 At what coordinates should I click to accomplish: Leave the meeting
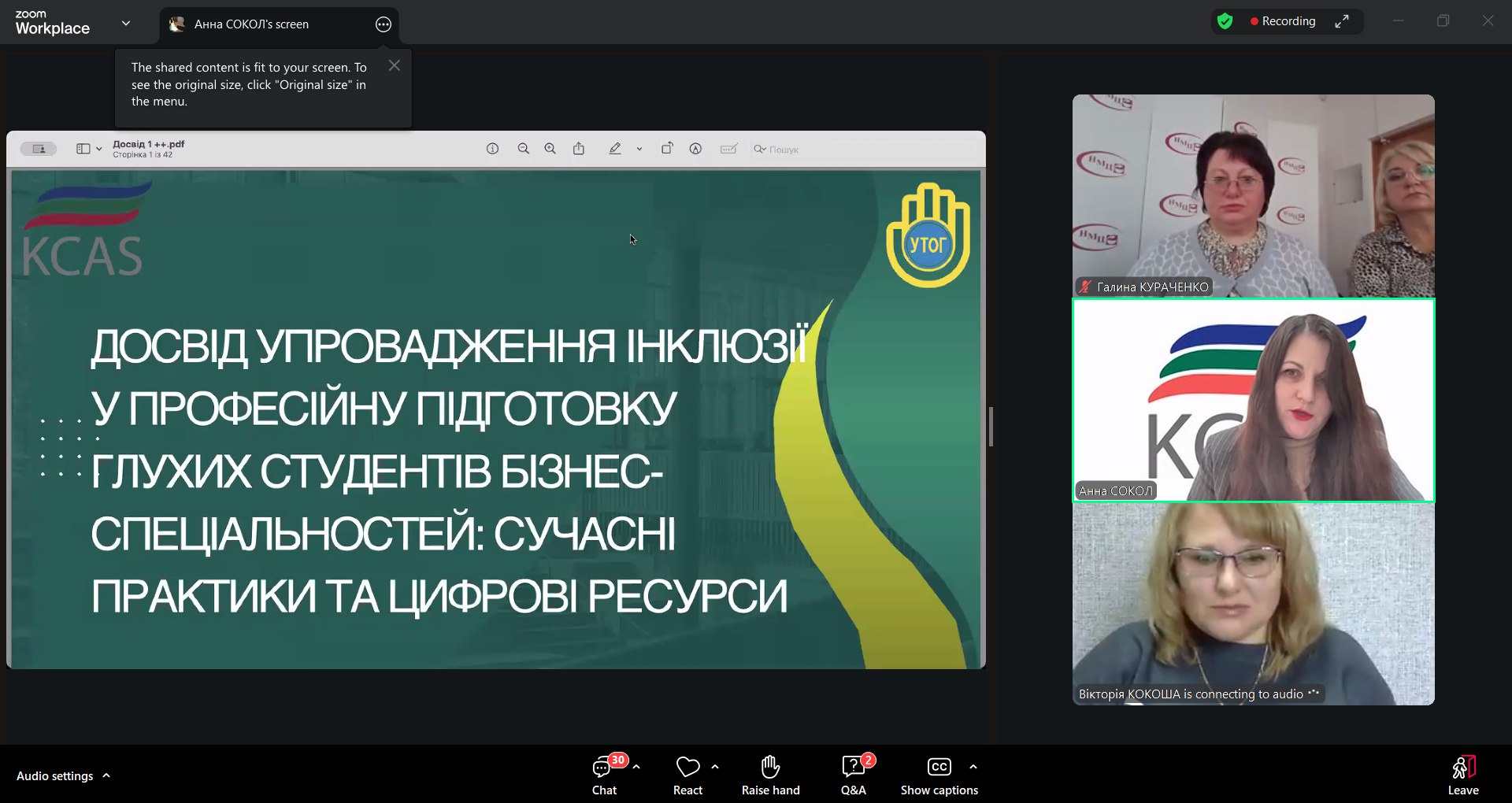pyautogui.click(x=1462, y=775)
